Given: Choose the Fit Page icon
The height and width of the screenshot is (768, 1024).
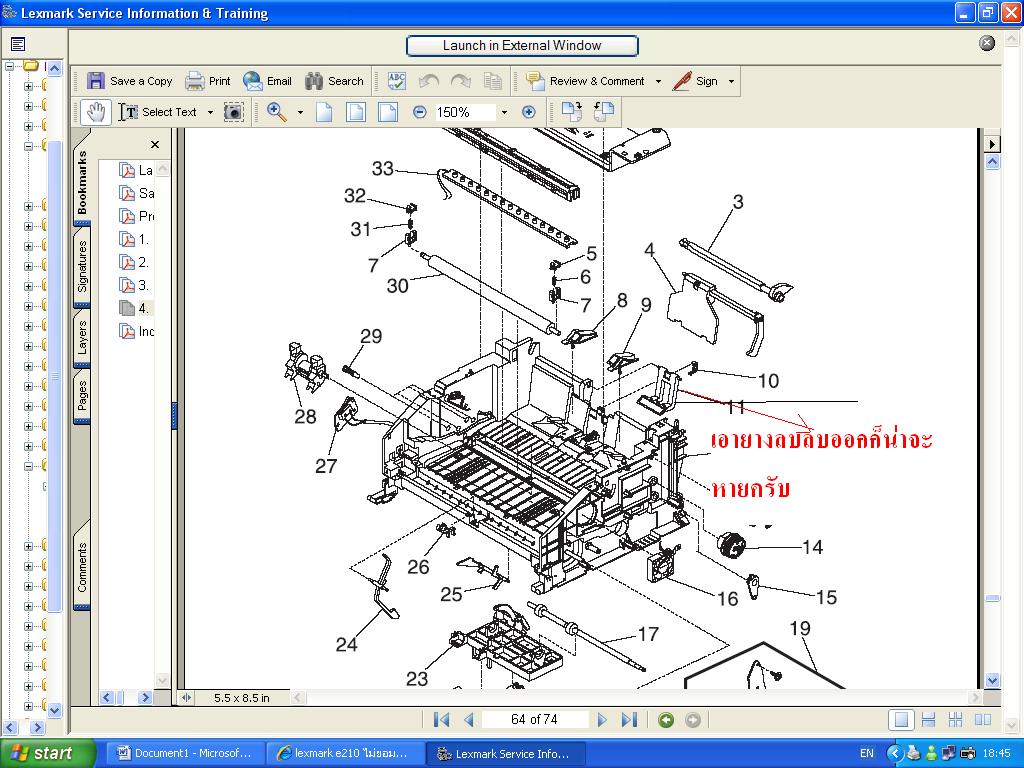Looking at the screenshot, I should click(356, 112).
